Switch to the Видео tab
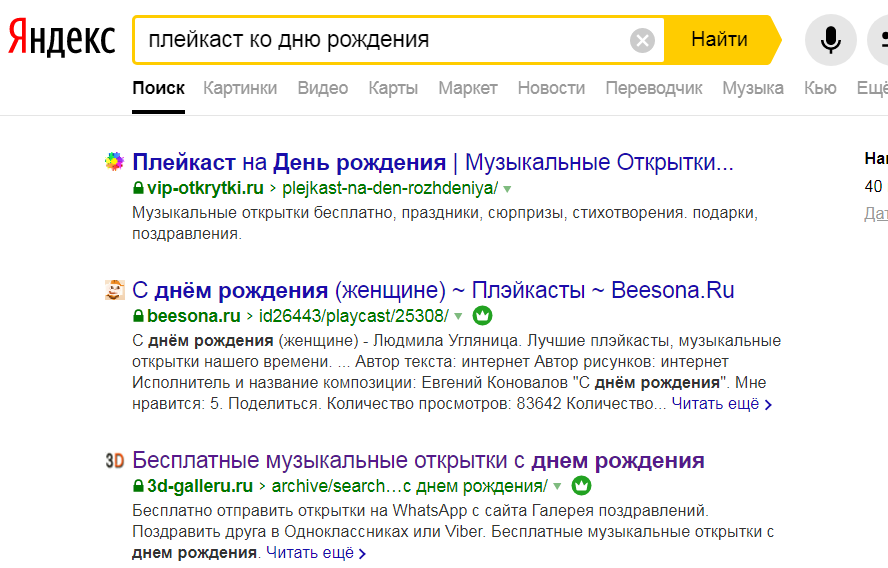Image resolution: width=888 pixels, height=568 pixels. coord(323,88)
